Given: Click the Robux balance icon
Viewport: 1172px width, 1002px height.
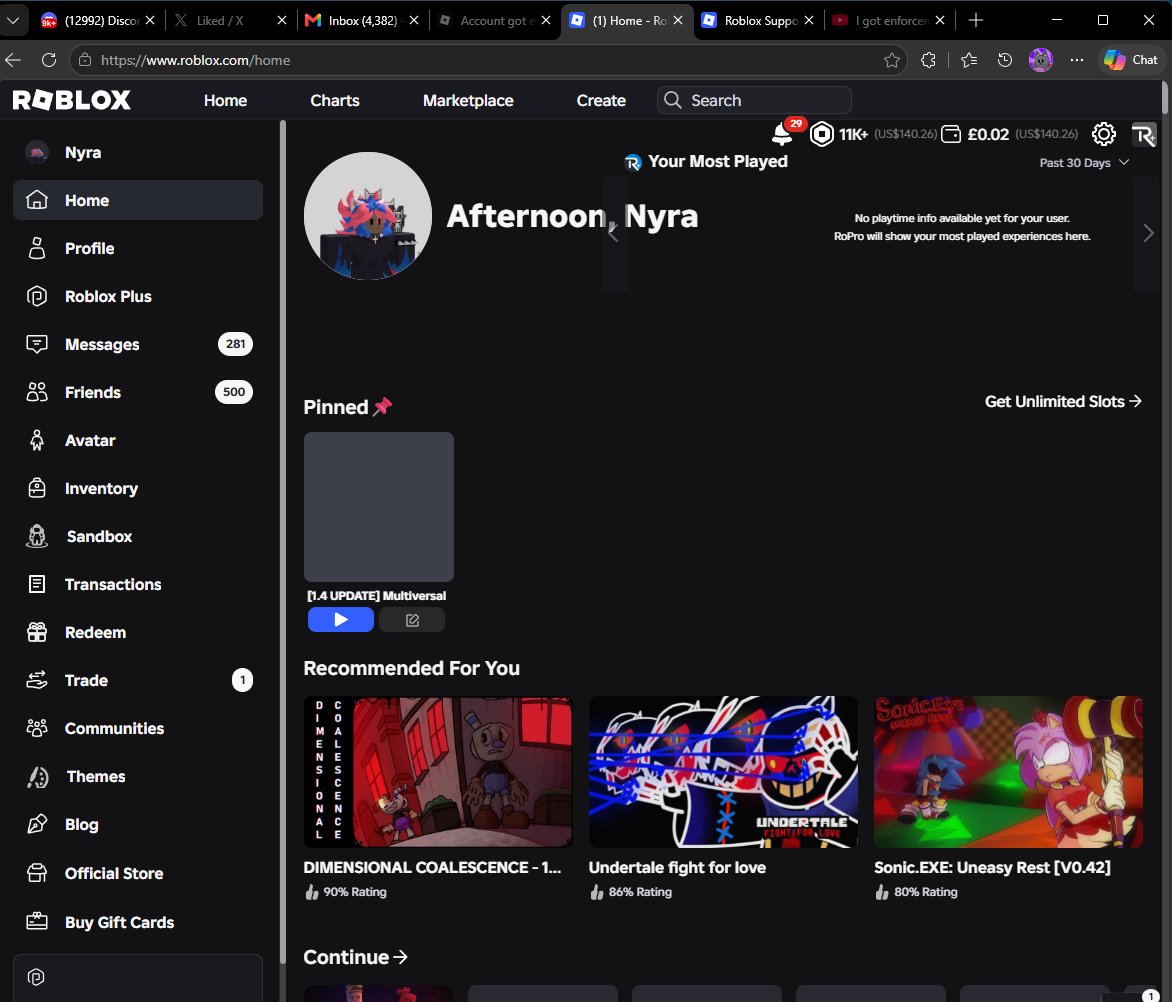Looking at the screenshot, I should click(x=821, y=134).
